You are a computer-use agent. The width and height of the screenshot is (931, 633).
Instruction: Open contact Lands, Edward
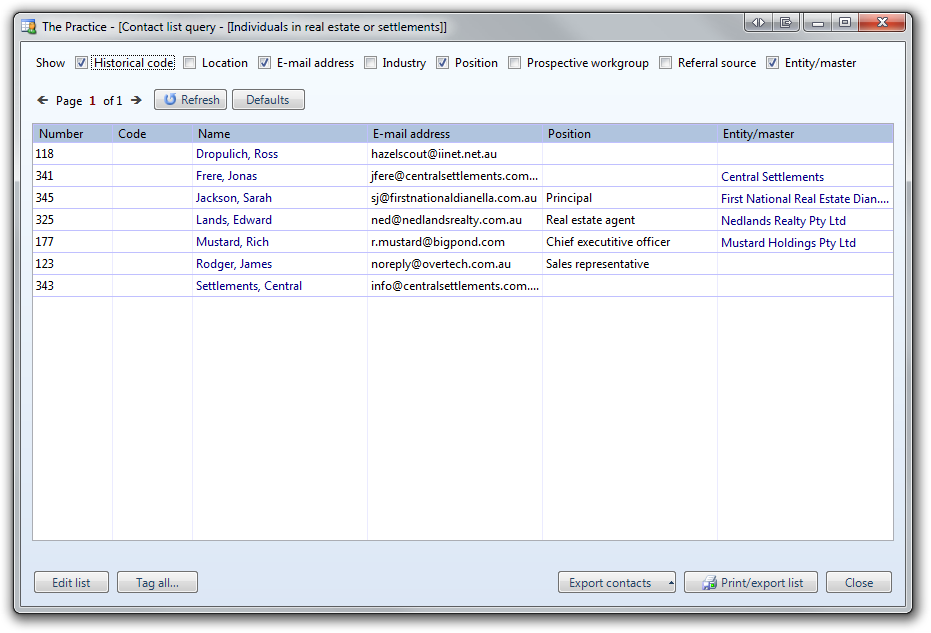(x=234, y=220)
